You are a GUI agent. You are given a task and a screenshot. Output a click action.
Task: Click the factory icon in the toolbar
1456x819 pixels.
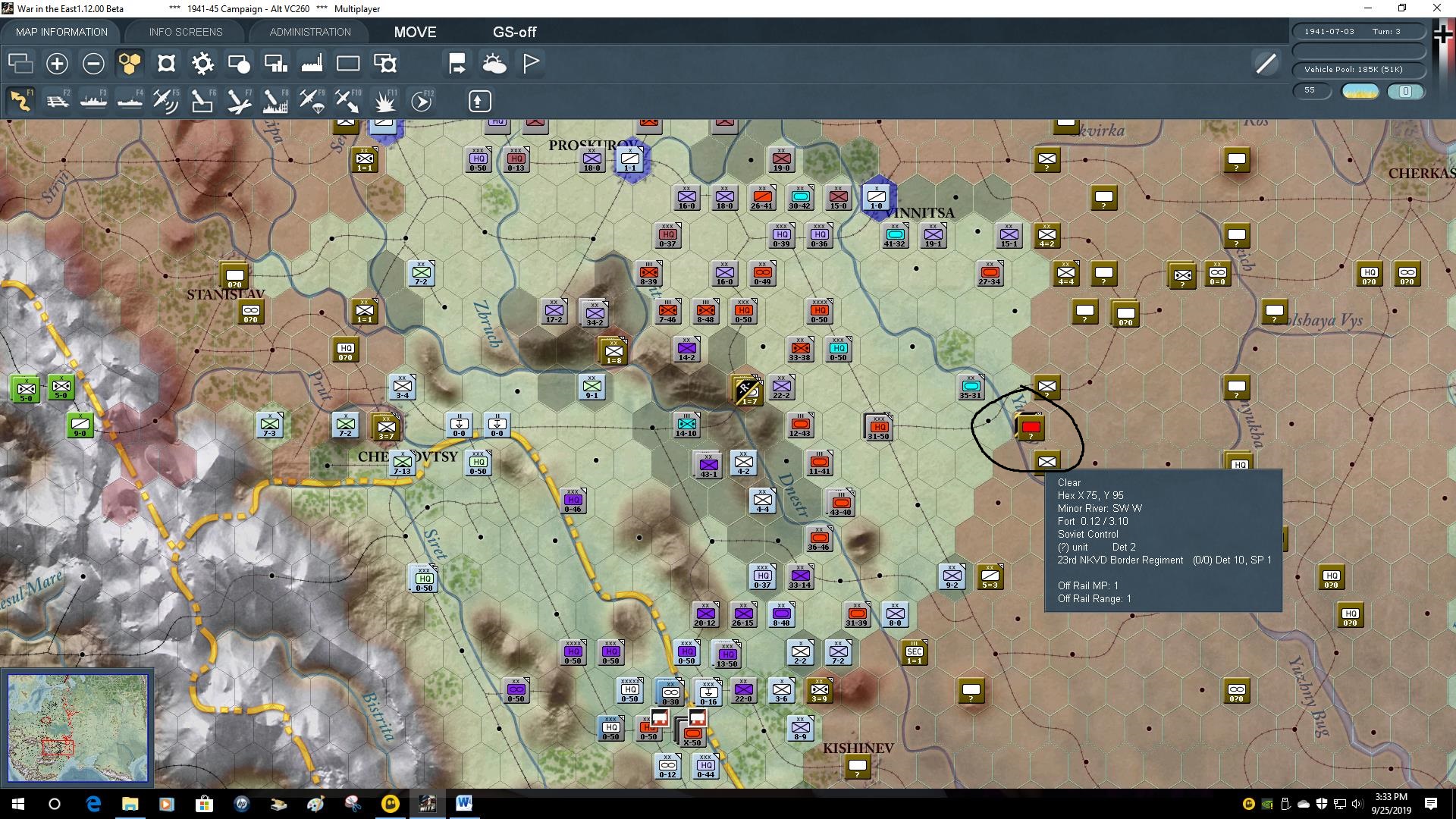click(312, 63)
